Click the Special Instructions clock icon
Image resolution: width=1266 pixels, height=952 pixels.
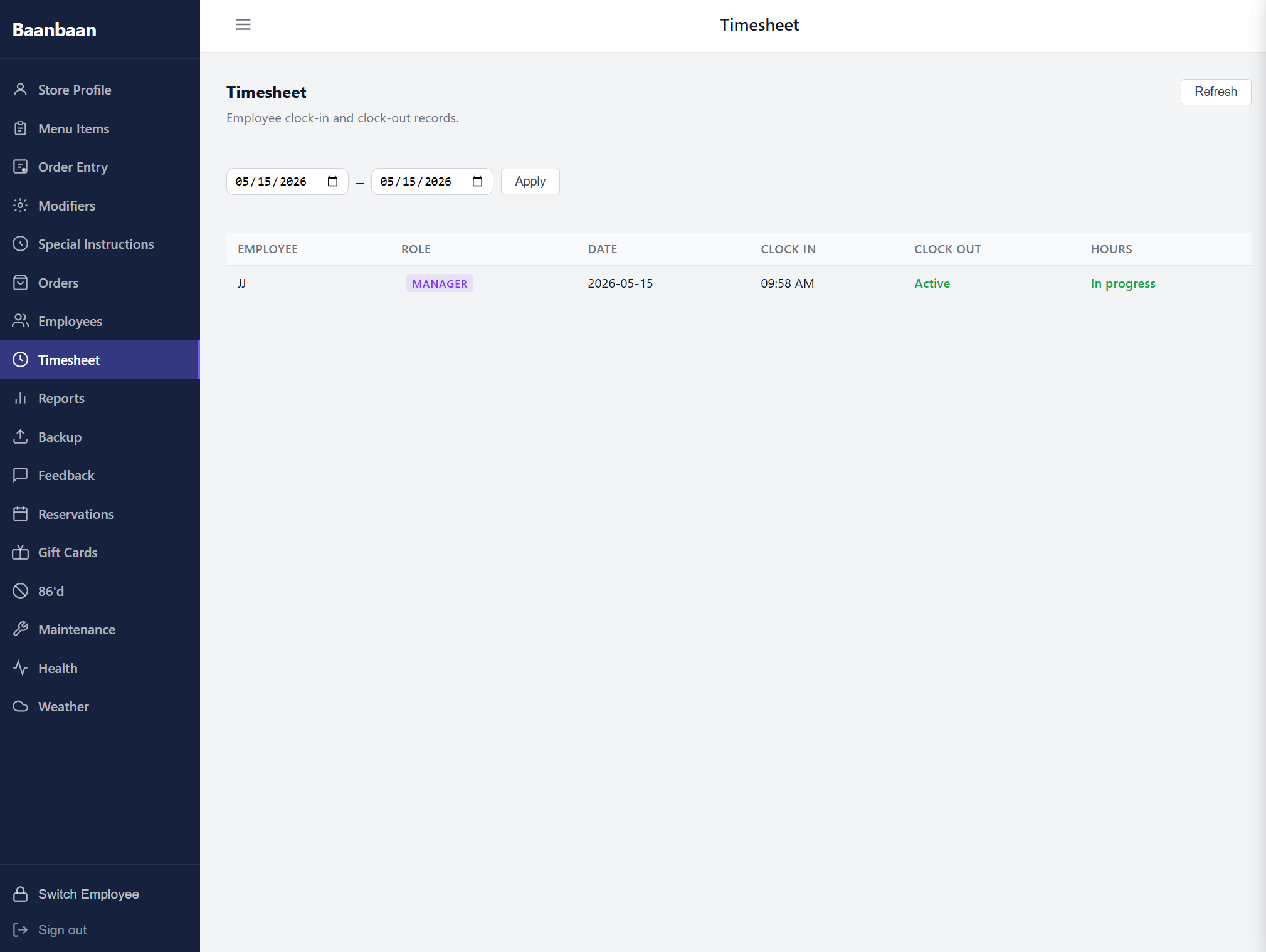tap(21, 244)
